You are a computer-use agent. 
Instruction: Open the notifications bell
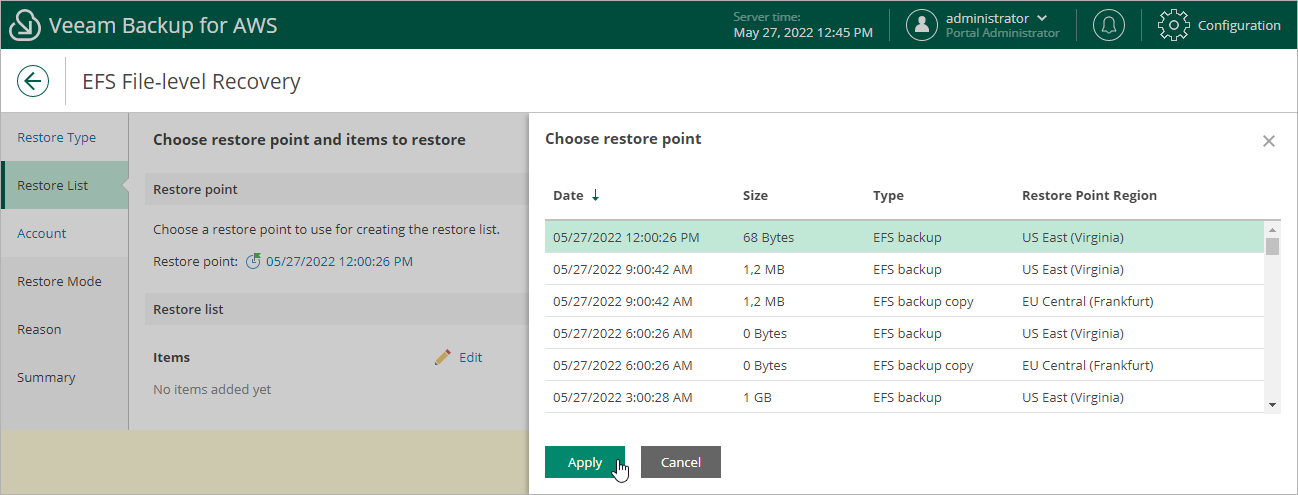pos(1108,26)
